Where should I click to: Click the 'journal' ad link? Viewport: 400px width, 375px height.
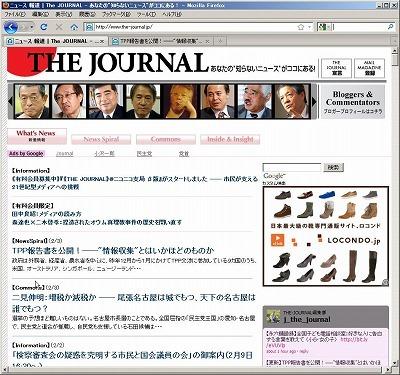coord(65,154)
